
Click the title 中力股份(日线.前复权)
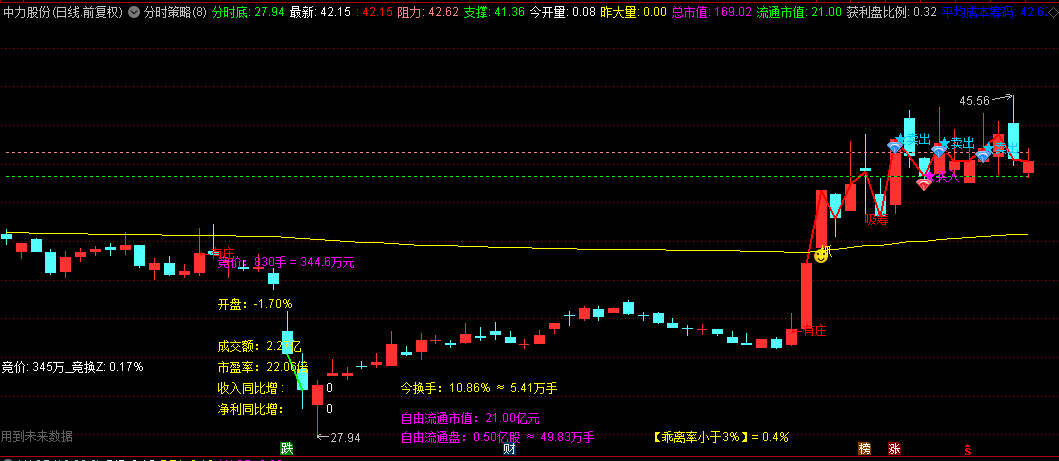63,12
